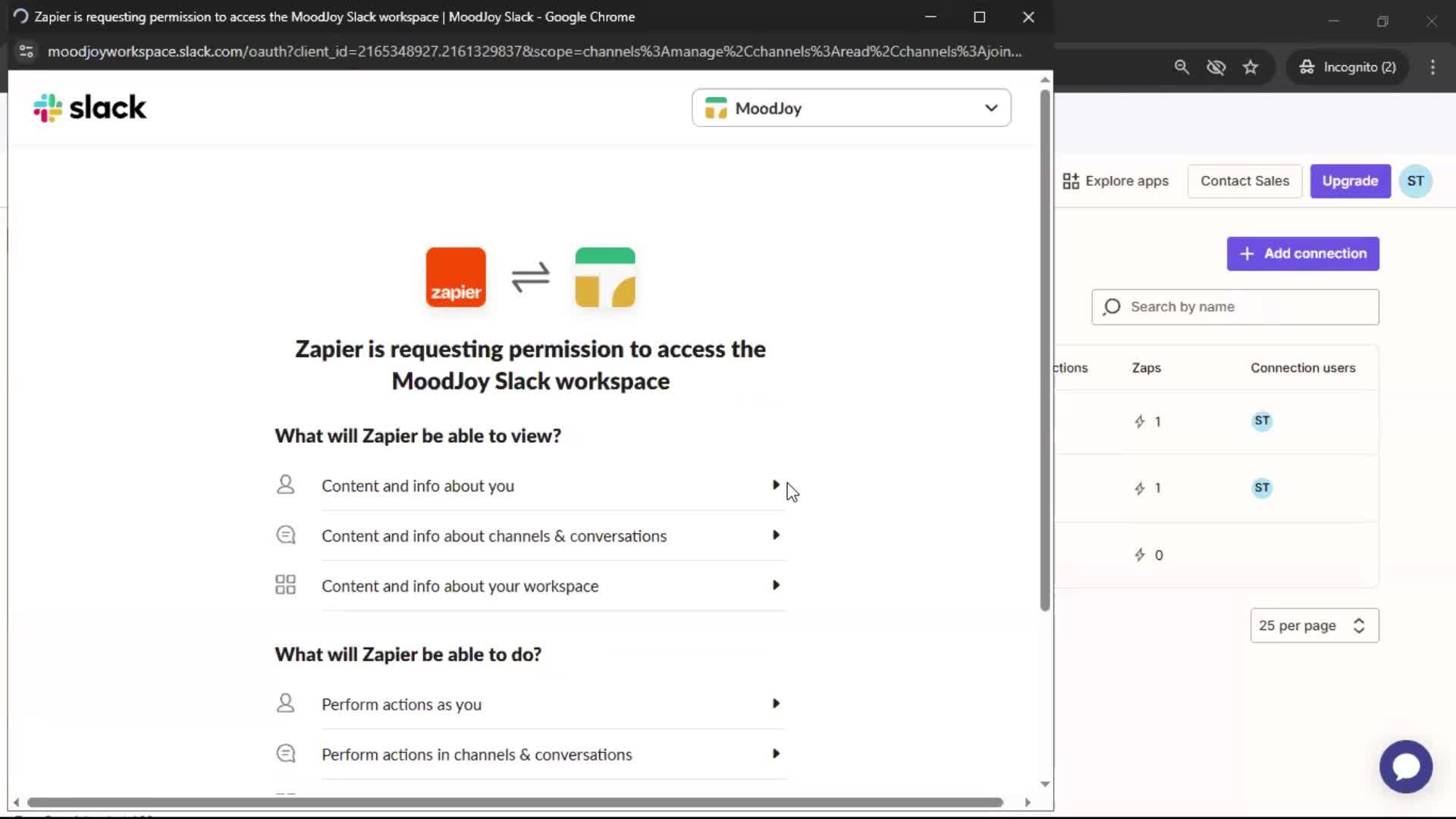This screenshot has width=1456, height=819.
Task: Open the MoodJoy workspace dropdown
Action: click(x=851, y=108)
